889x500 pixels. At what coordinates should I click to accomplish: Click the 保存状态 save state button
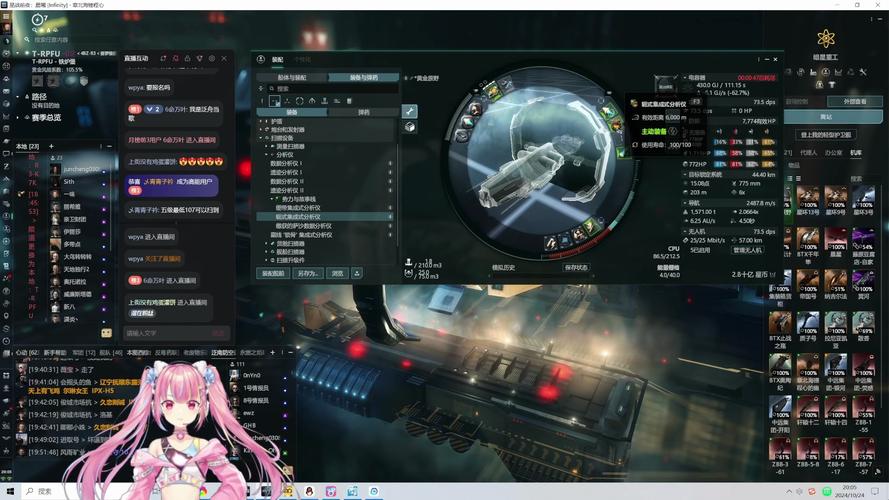(576, 268)
